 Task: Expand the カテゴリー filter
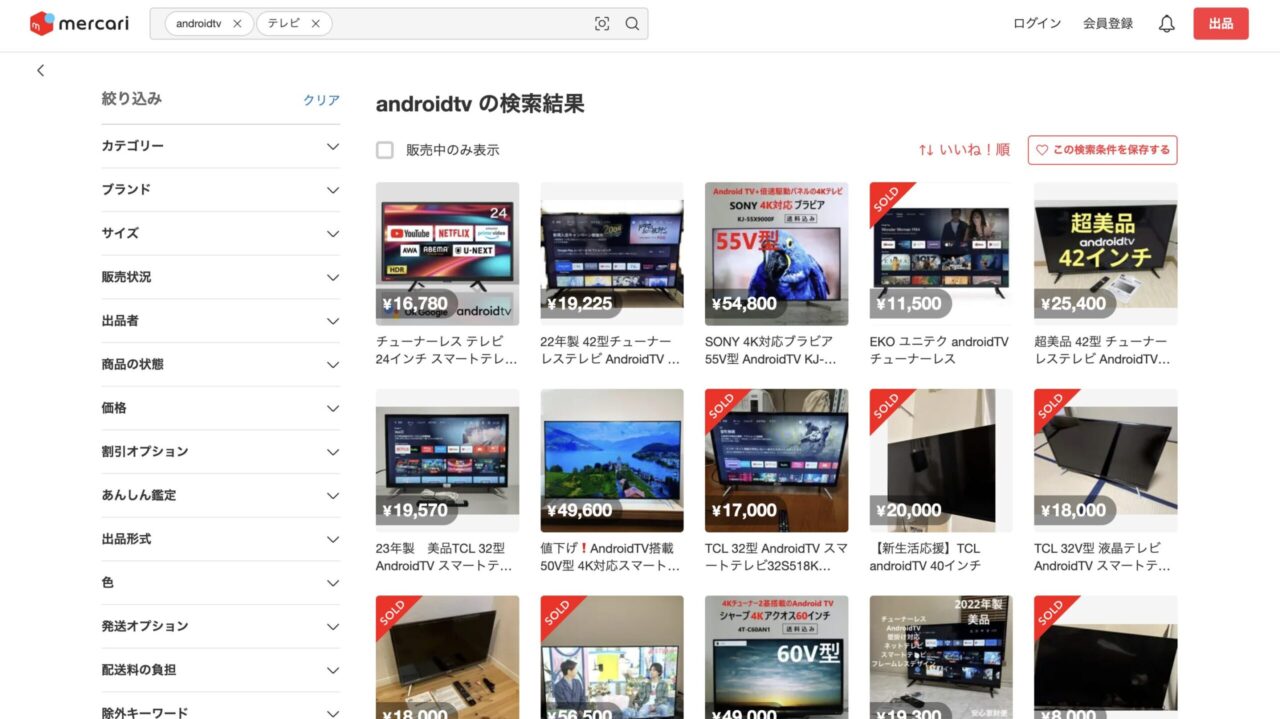pyautogui.click(x=221, y=146)
